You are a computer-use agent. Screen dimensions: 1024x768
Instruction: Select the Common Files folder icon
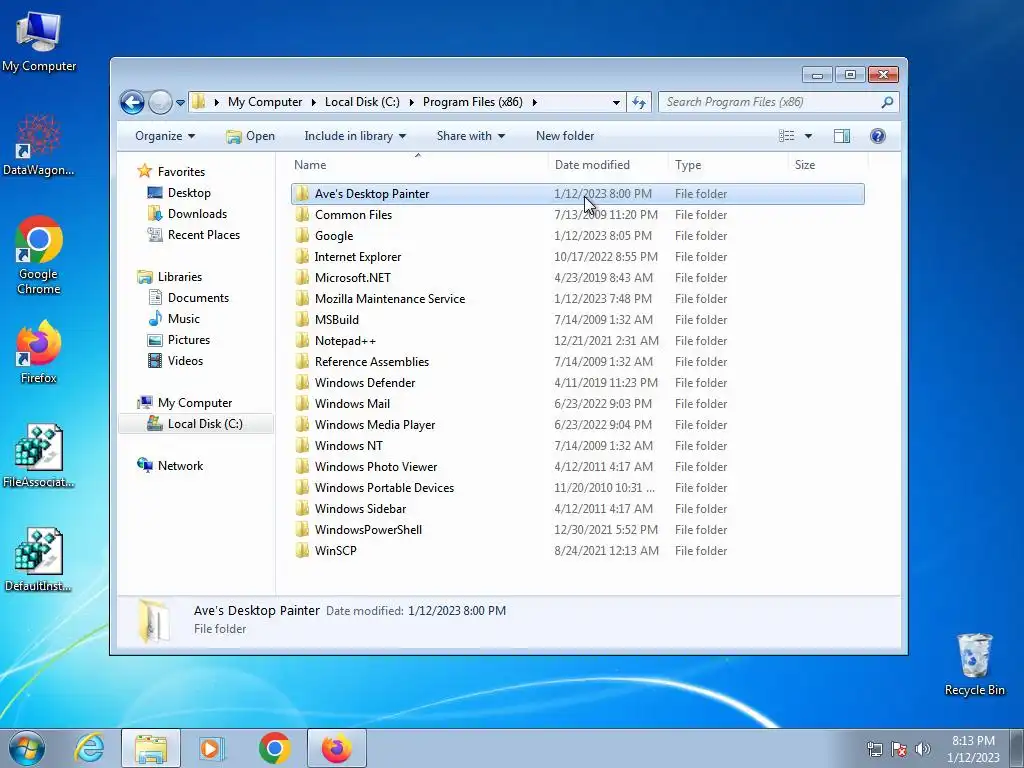[302, 215]
